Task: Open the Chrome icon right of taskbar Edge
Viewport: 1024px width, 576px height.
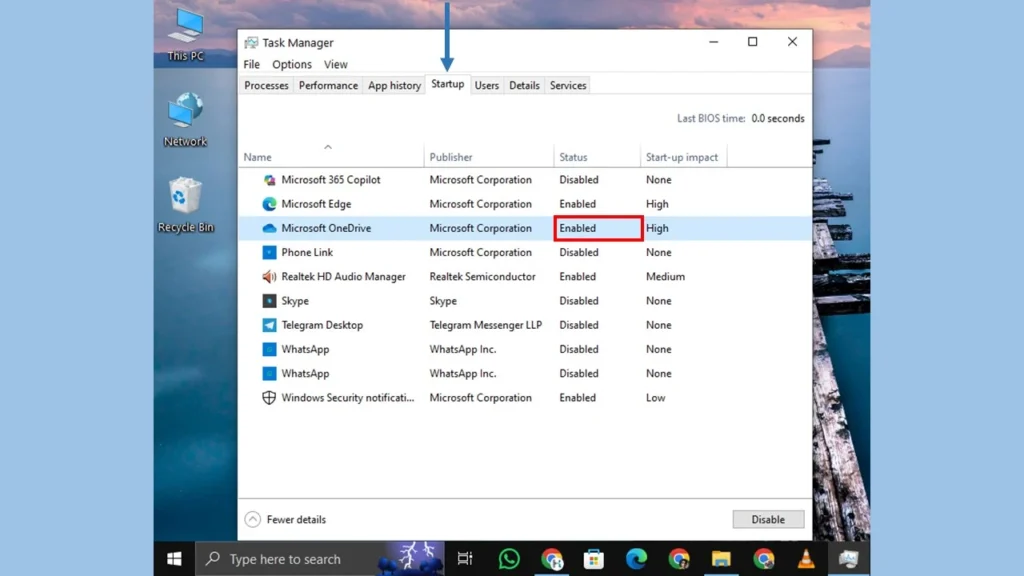Action: point(679,559)
